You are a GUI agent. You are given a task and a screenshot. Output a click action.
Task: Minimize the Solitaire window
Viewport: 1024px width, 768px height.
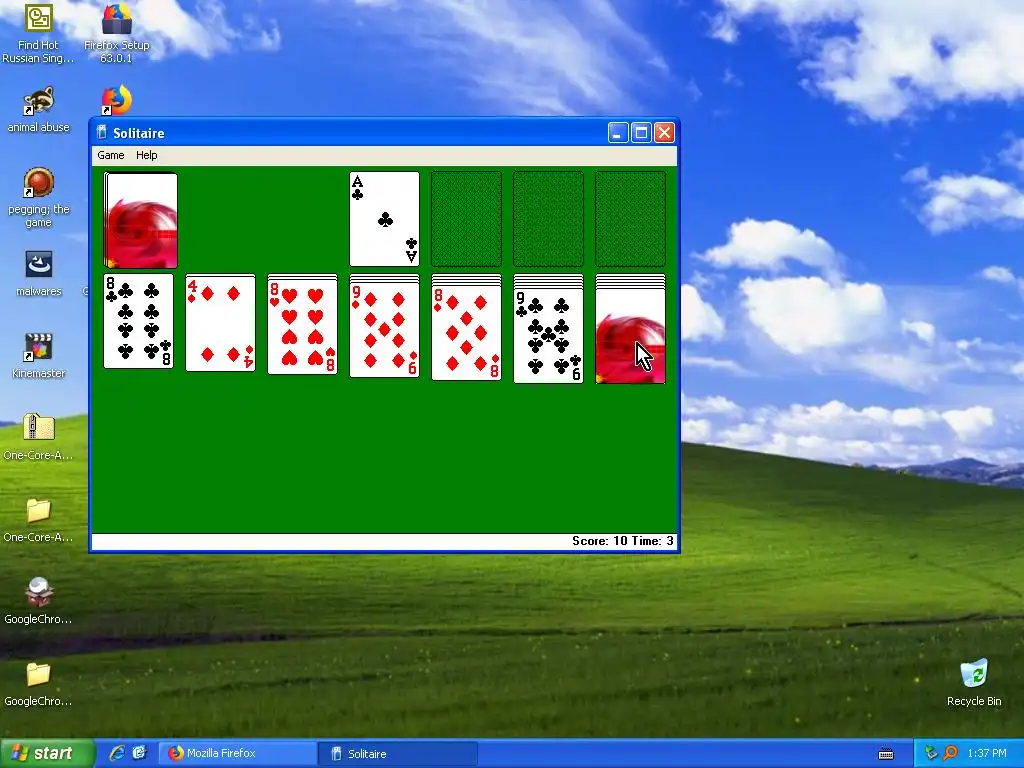tap(618, 133)
